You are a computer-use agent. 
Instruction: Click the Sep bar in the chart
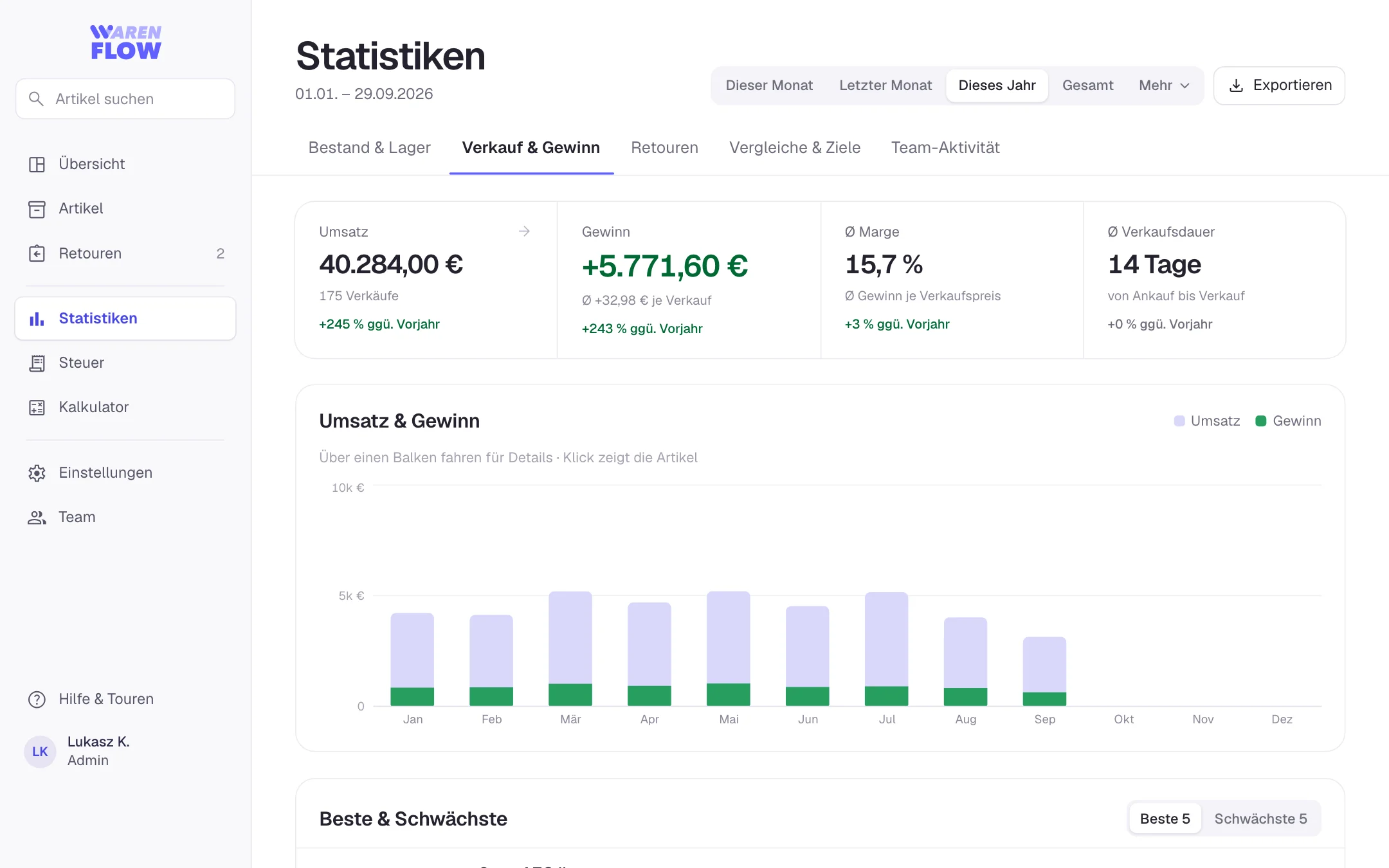[x=1044, y=671]
